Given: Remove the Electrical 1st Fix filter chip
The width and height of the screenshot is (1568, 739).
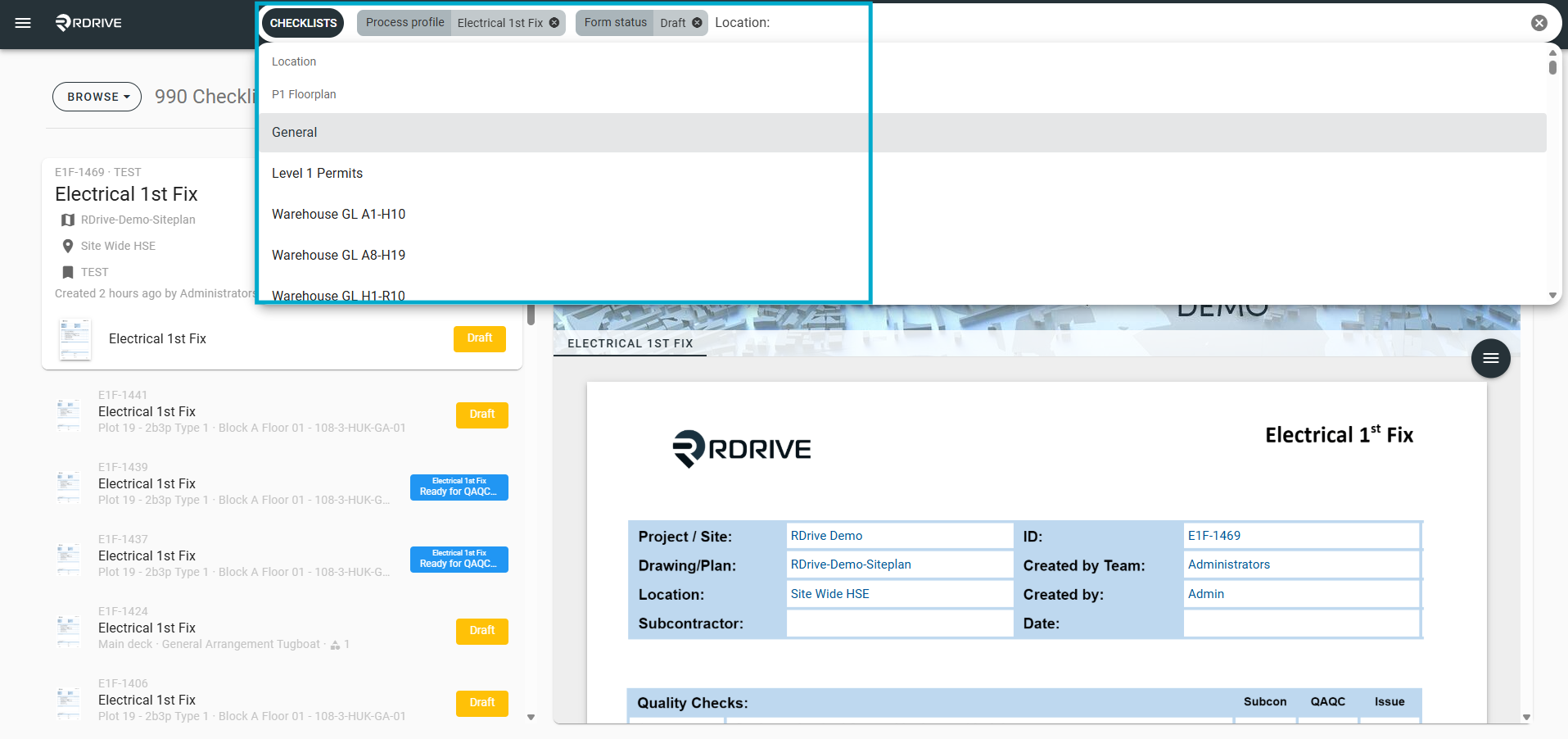Looking at the screenshot, I should (x=554, y=23).
